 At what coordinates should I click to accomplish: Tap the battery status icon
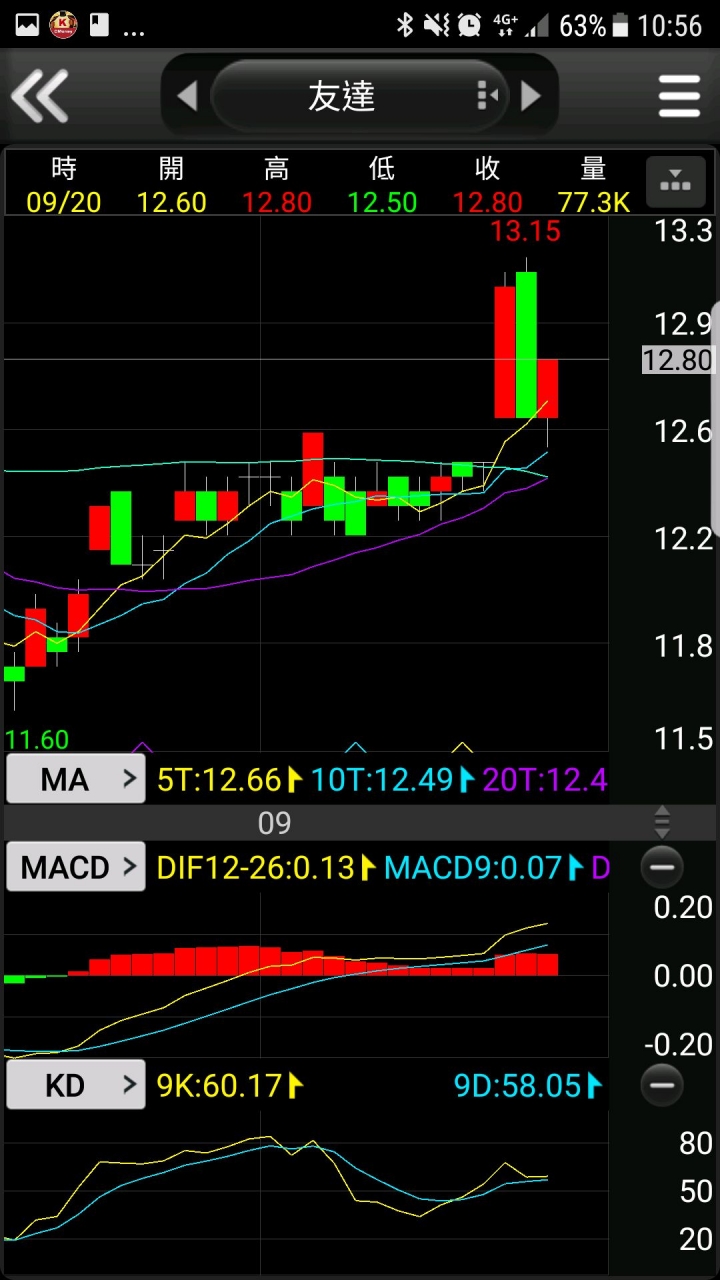pos(621,25)
